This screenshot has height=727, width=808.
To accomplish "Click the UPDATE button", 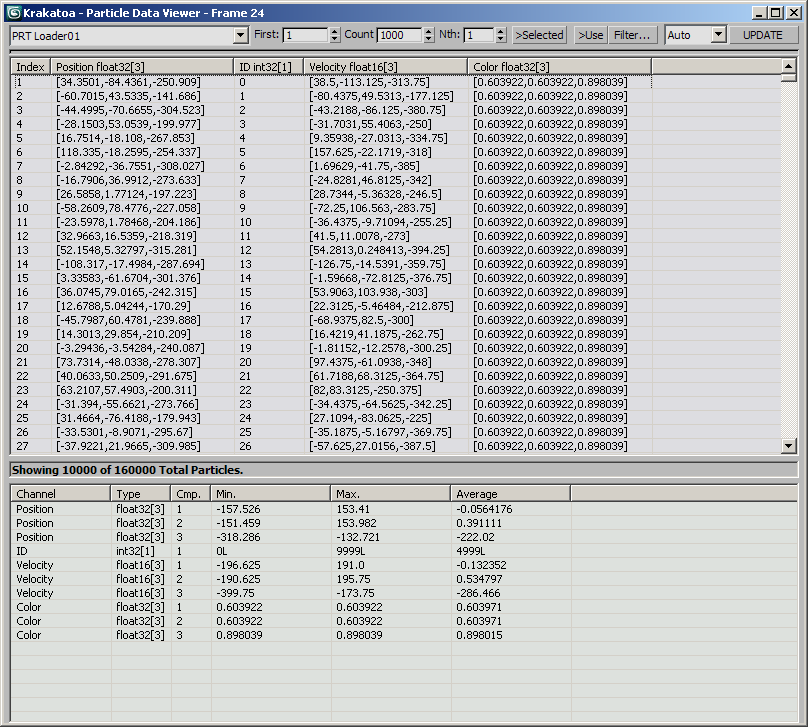I will tap(764, 35).
